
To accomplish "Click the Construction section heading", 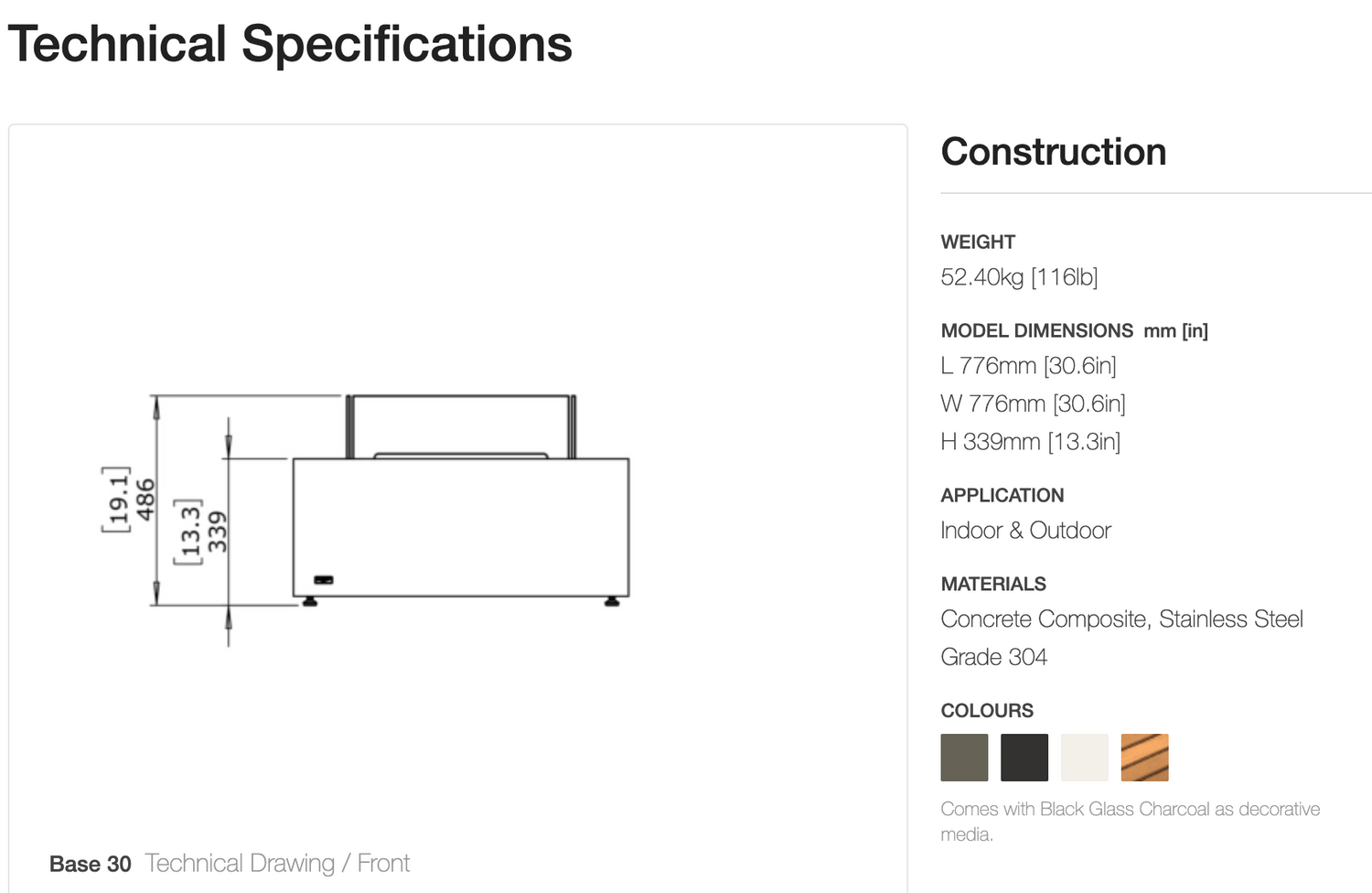I will pyautogui.click(x=1054, y=152).
